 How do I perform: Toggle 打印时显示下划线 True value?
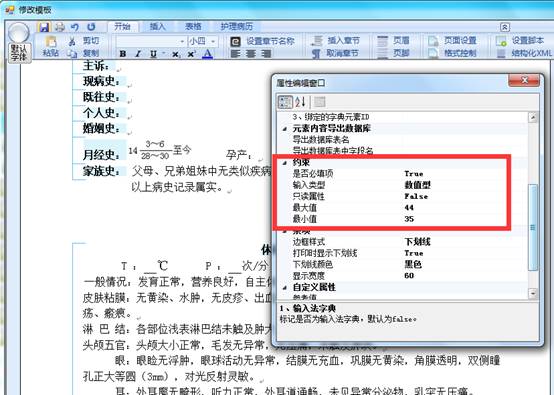[x=414, y=253]
